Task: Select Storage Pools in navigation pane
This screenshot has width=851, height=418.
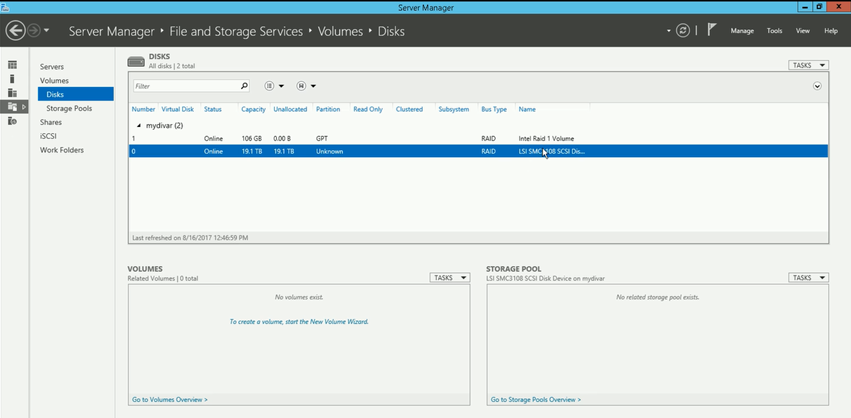Action: click(x=69, y=108)
